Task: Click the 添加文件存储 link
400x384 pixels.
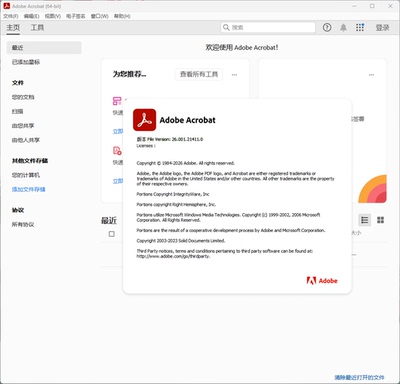Action: (x=29, y=189)
